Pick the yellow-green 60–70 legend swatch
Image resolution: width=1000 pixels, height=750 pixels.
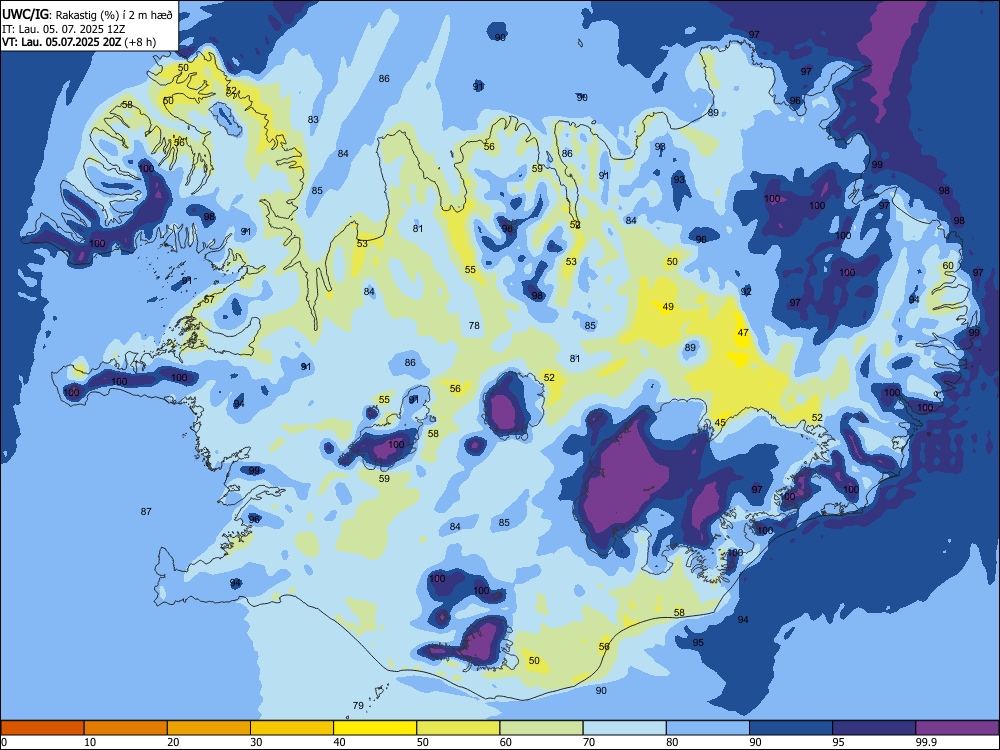point(541,728)
